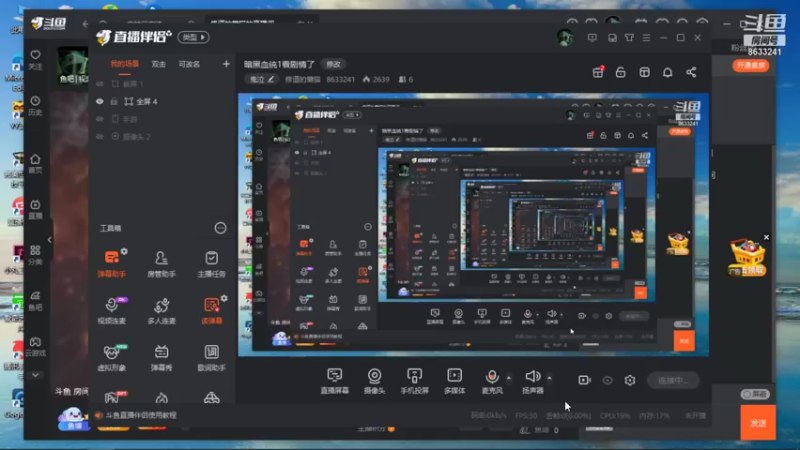Start 多人连麦 from toolbox

pyautogui.click(x=161, y=310)
